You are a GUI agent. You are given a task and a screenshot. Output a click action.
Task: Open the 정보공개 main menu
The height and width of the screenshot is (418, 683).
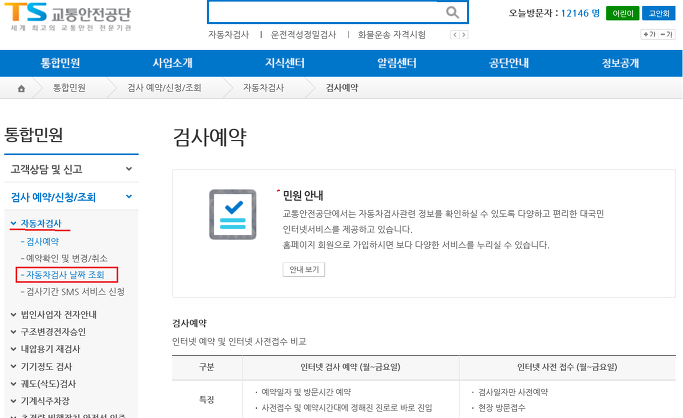point(621,63)
